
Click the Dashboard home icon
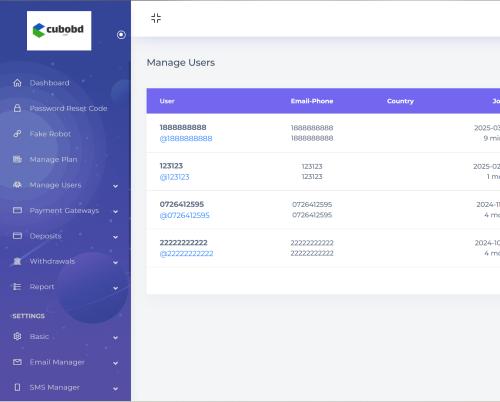[17, 83]
